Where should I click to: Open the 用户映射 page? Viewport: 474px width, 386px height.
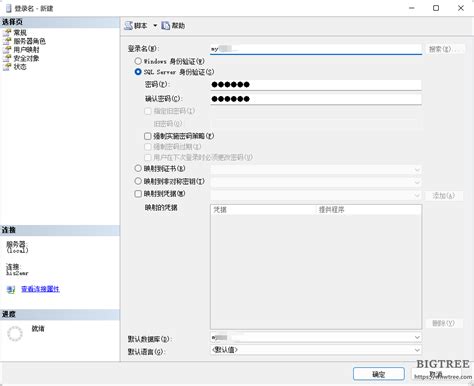(26, 50)
